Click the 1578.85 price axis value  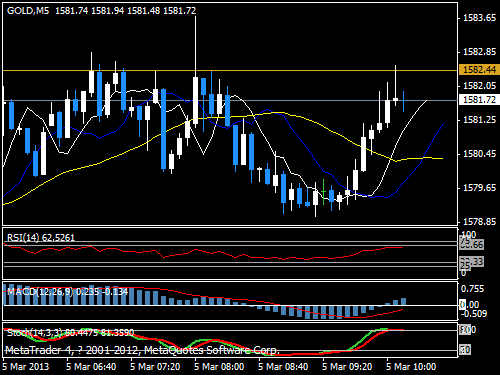(480, 222)
